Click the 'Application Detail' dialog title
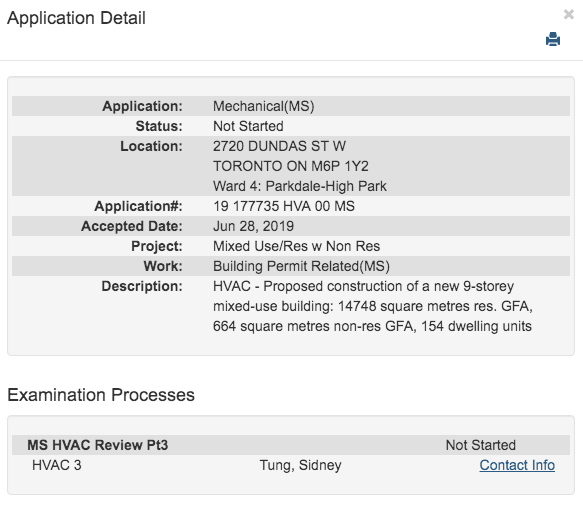Image resolution: width=583 pixels, height=515 pixels. pos(76,18)
